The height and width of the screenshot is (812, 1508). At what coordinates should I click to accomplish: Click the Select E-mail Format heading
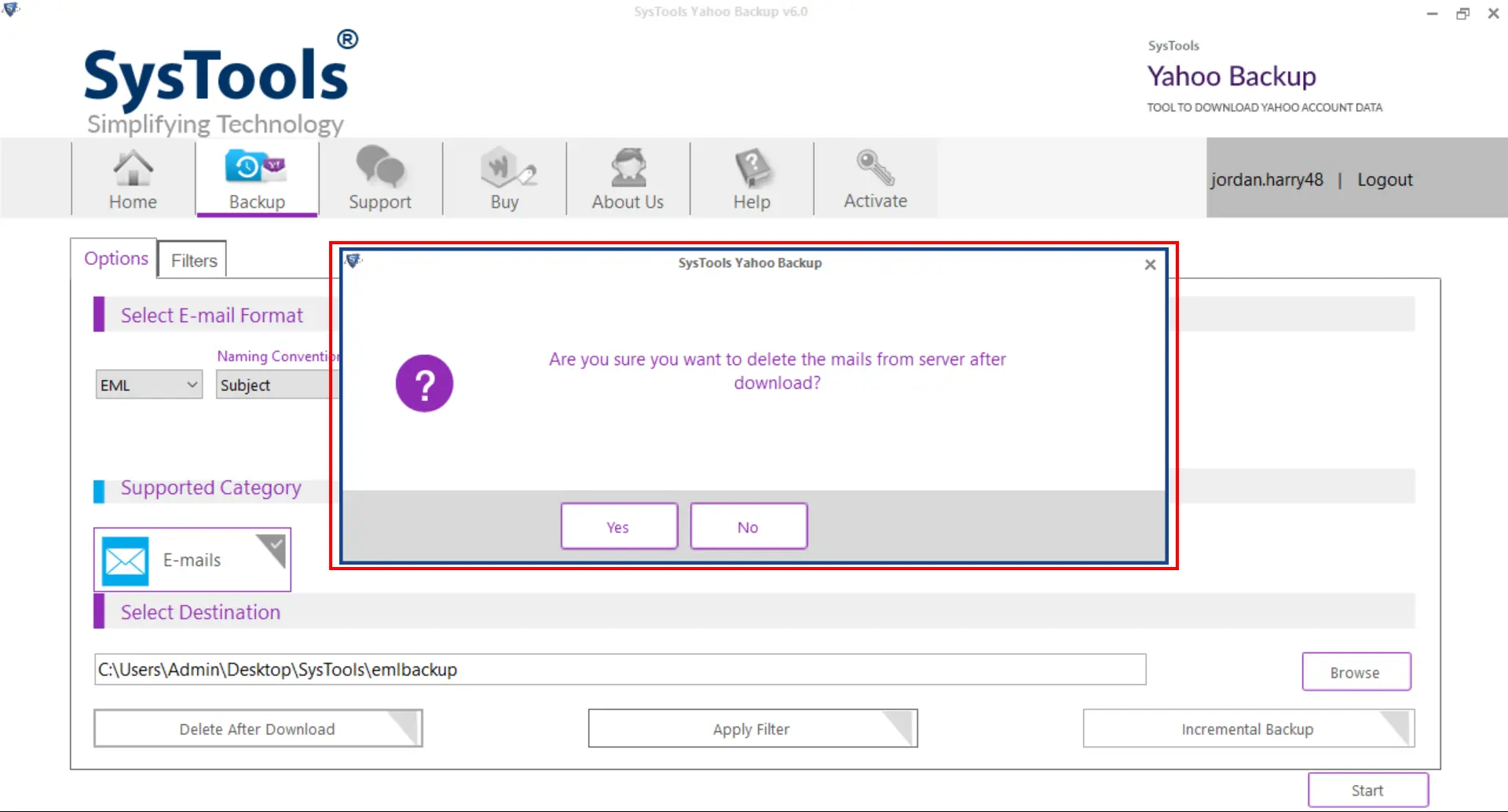pyautogui.click(x=211, y=315)
